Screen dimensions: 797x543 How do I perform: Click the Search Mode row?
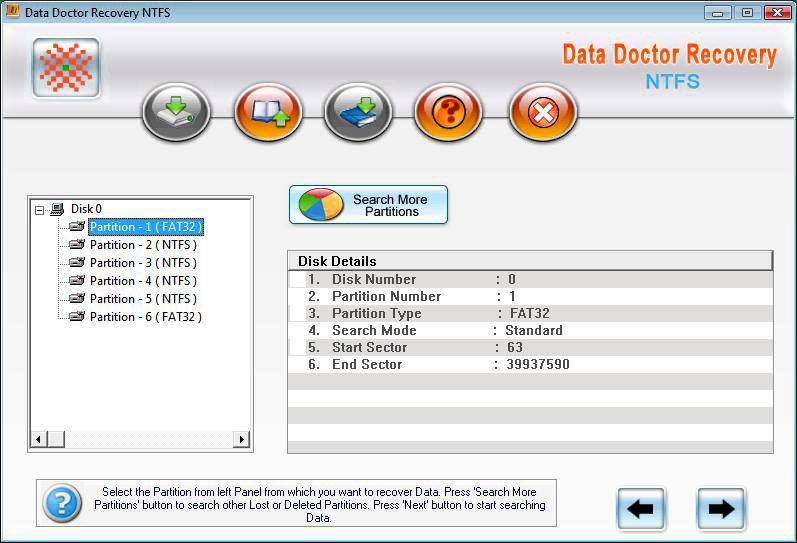(x=530, y=330)
